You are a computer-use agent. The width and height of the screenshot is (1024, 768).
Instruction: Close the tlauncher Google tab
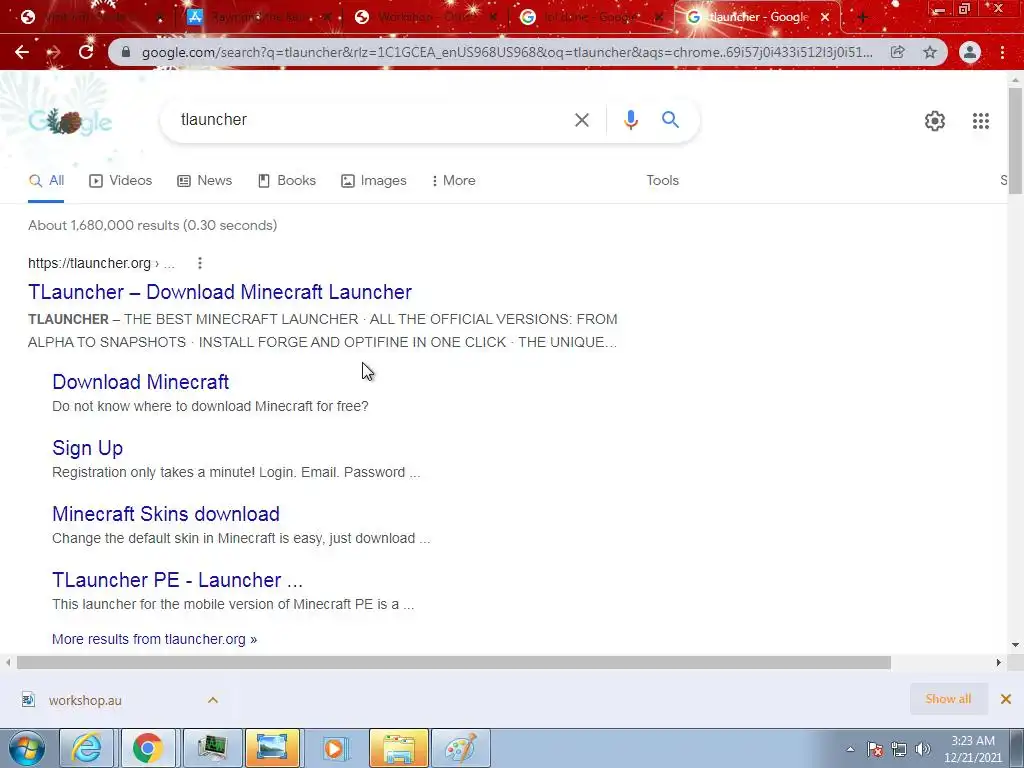825,18
